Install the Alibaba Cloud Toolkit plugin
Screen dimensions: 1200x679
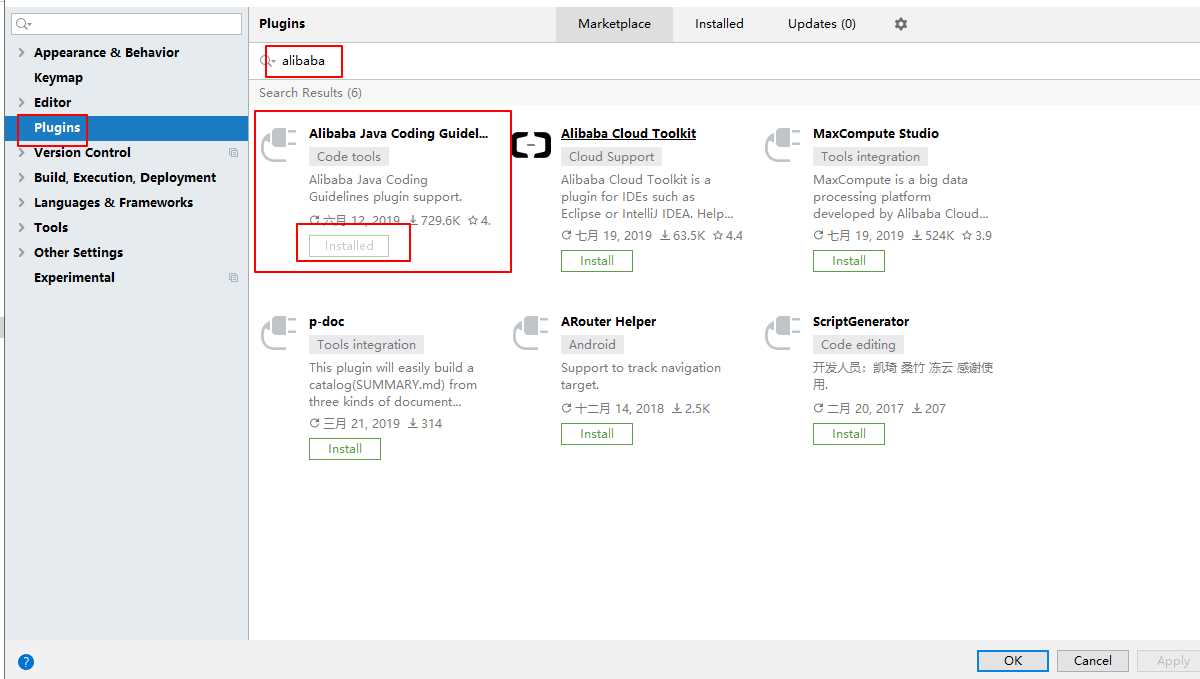597,261
